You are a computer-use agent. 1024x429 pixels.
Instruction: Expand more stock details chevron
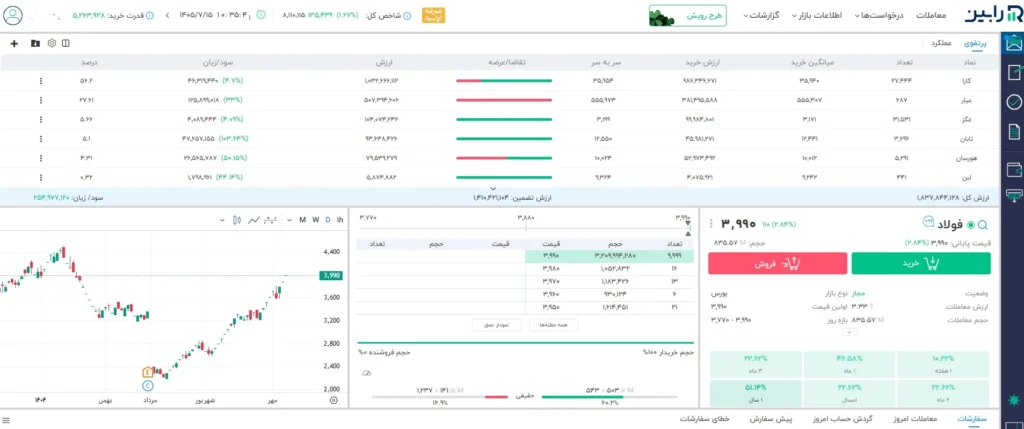point(849,332)
